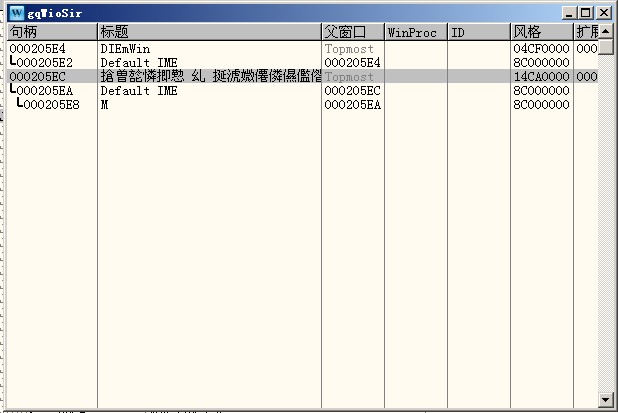Sort by the 句柄 column header
This screenshot has width=618, height=413.
point(52,32)
